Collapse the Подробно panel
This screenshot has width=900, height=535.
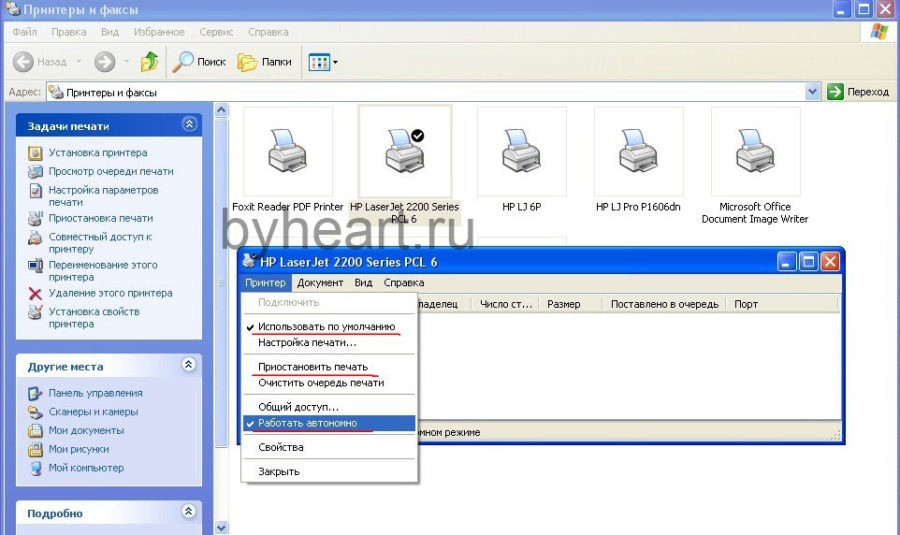(x=189, y=511)
